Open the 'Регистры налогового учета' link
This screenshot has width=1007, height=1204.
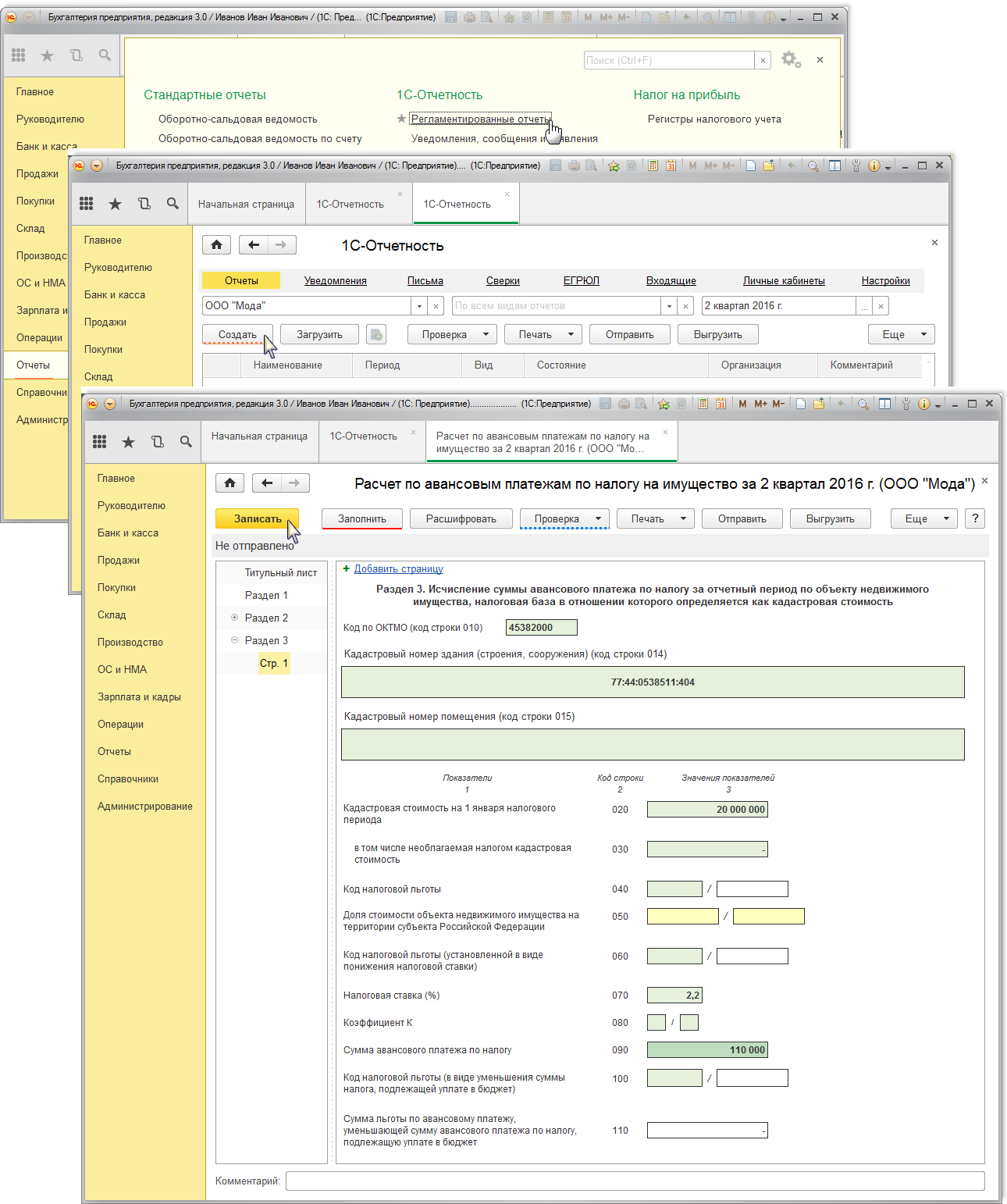[x=713, y=119]
